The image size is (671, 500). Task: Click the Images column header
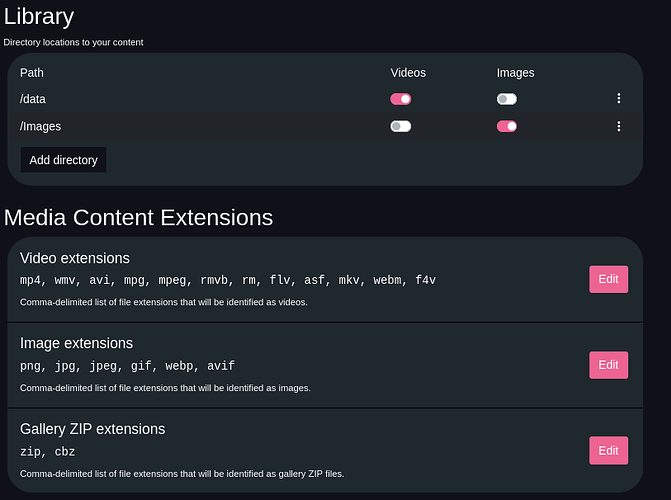click(515, 73)
